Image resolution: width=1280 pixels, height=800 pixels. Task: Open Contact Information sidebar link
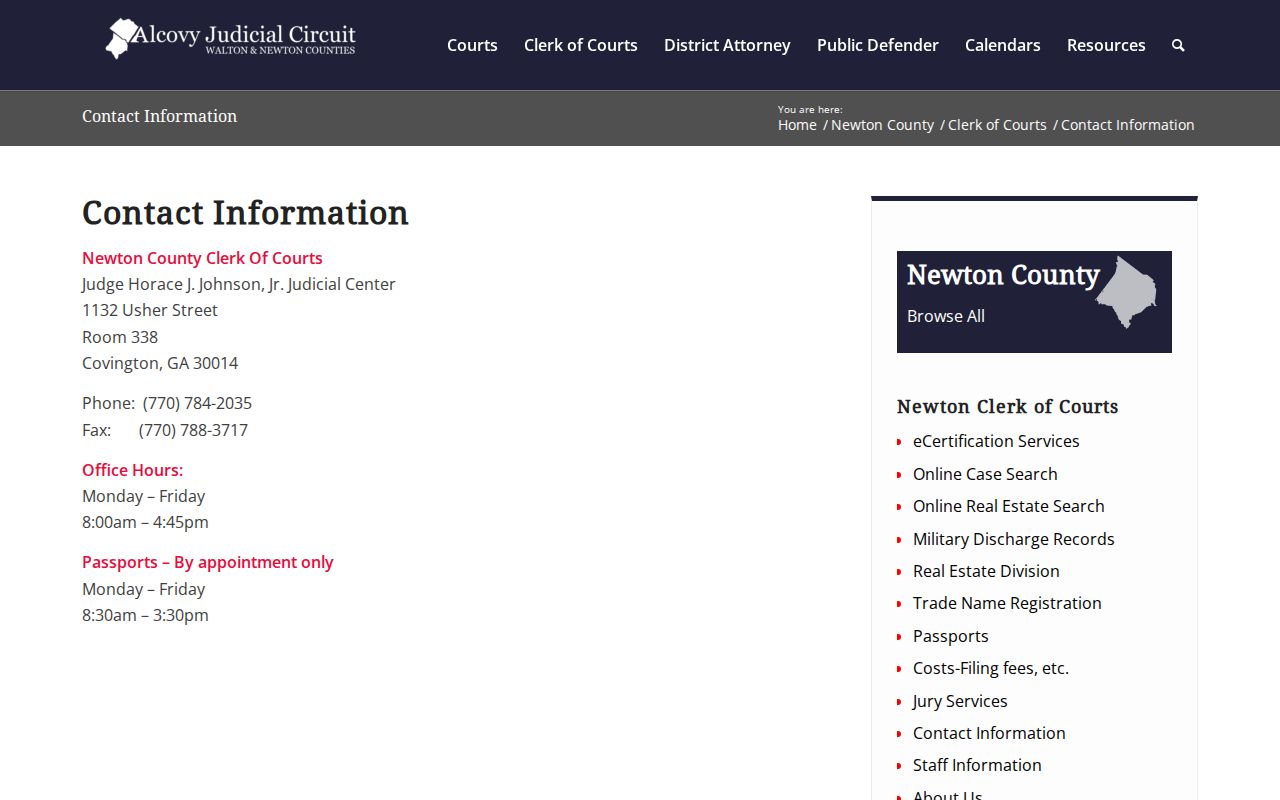click(x=989, y=733)
